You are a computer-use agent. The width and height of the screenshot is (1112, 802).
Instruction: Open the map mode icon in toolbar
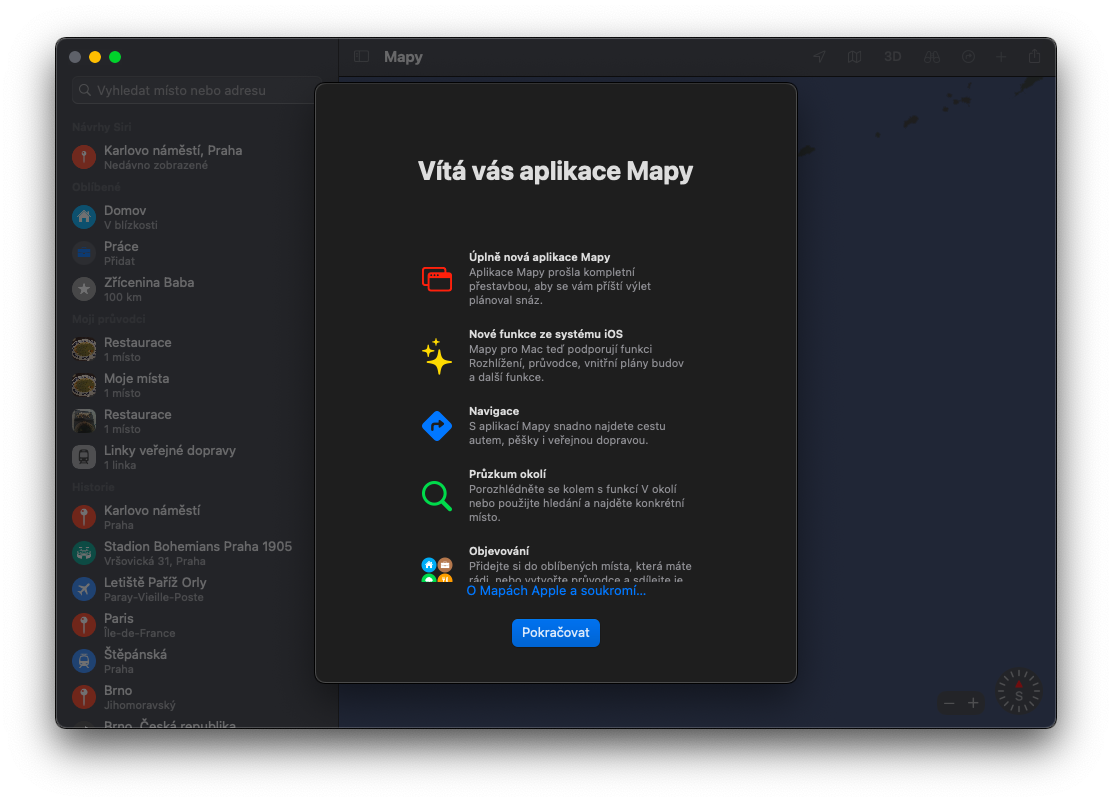pyautogui.click(x=855, y=57)
